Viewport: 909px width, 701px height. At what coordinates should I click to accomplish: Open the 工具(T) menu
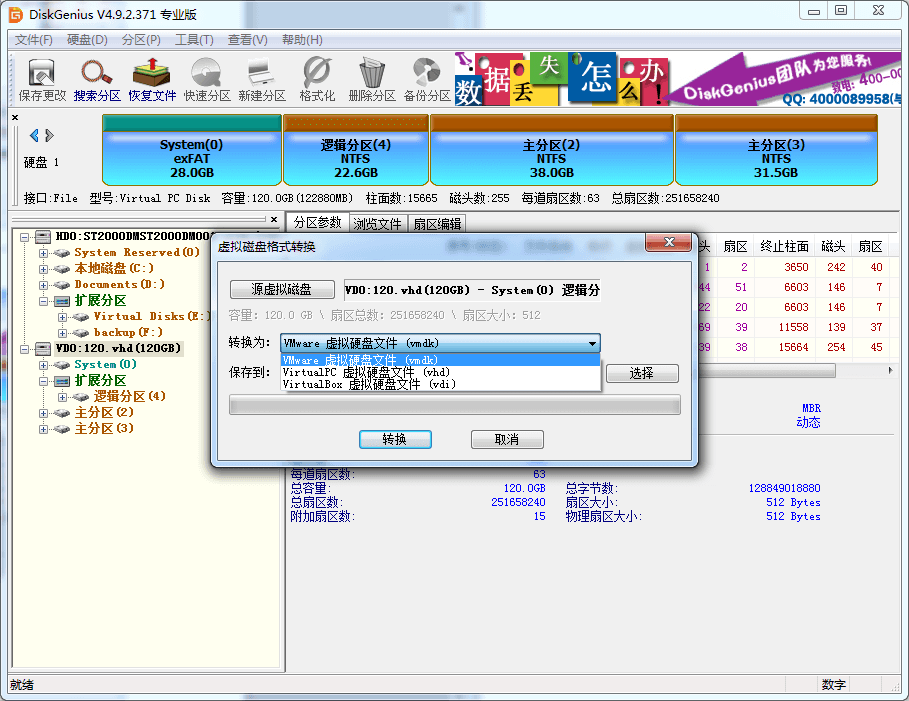(x=194, y=40)
